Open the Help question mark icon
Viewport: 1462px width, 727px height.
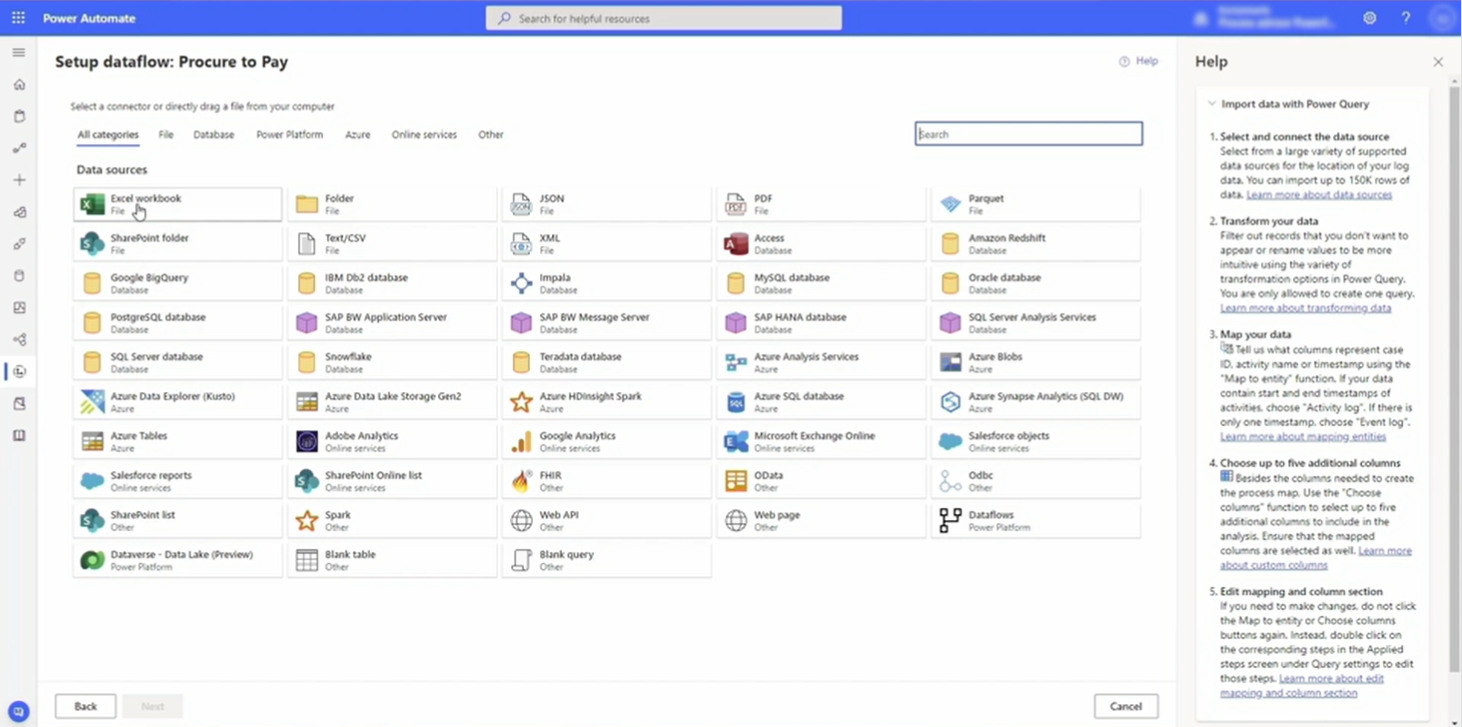tap(1405, 17)
